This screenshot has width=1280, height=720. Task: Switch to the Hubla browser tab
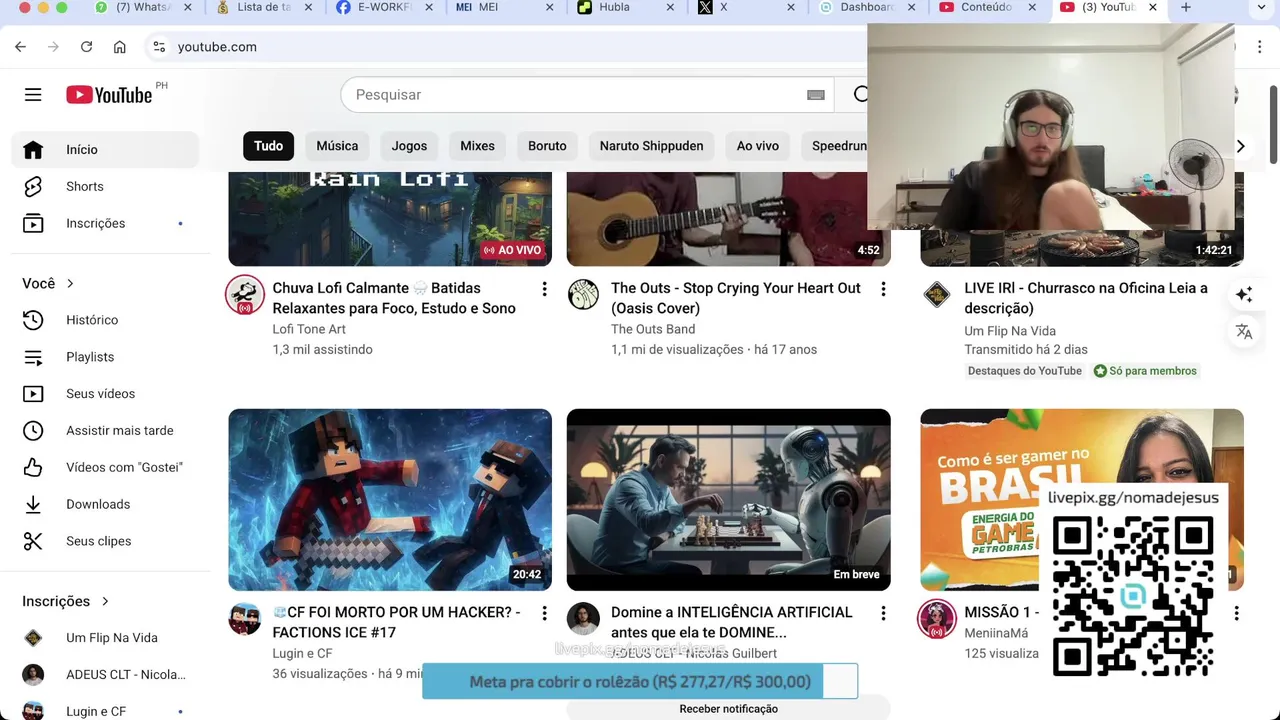coord(625,8)
